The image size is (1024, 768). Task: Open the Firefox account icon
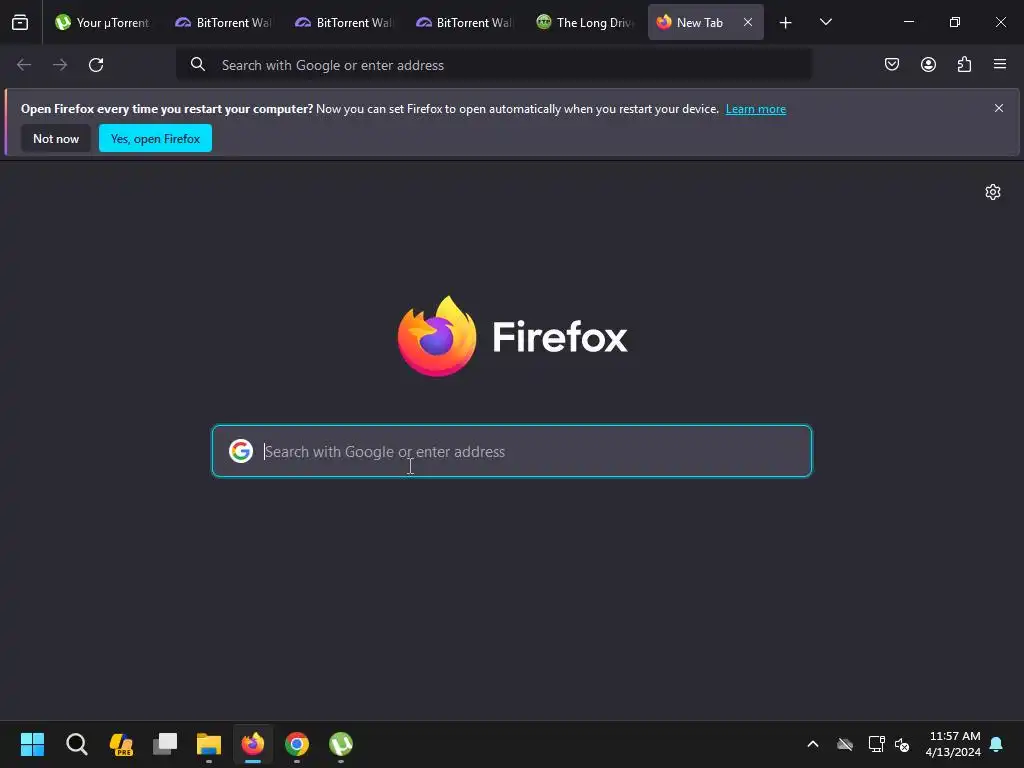tap(928, 64)
